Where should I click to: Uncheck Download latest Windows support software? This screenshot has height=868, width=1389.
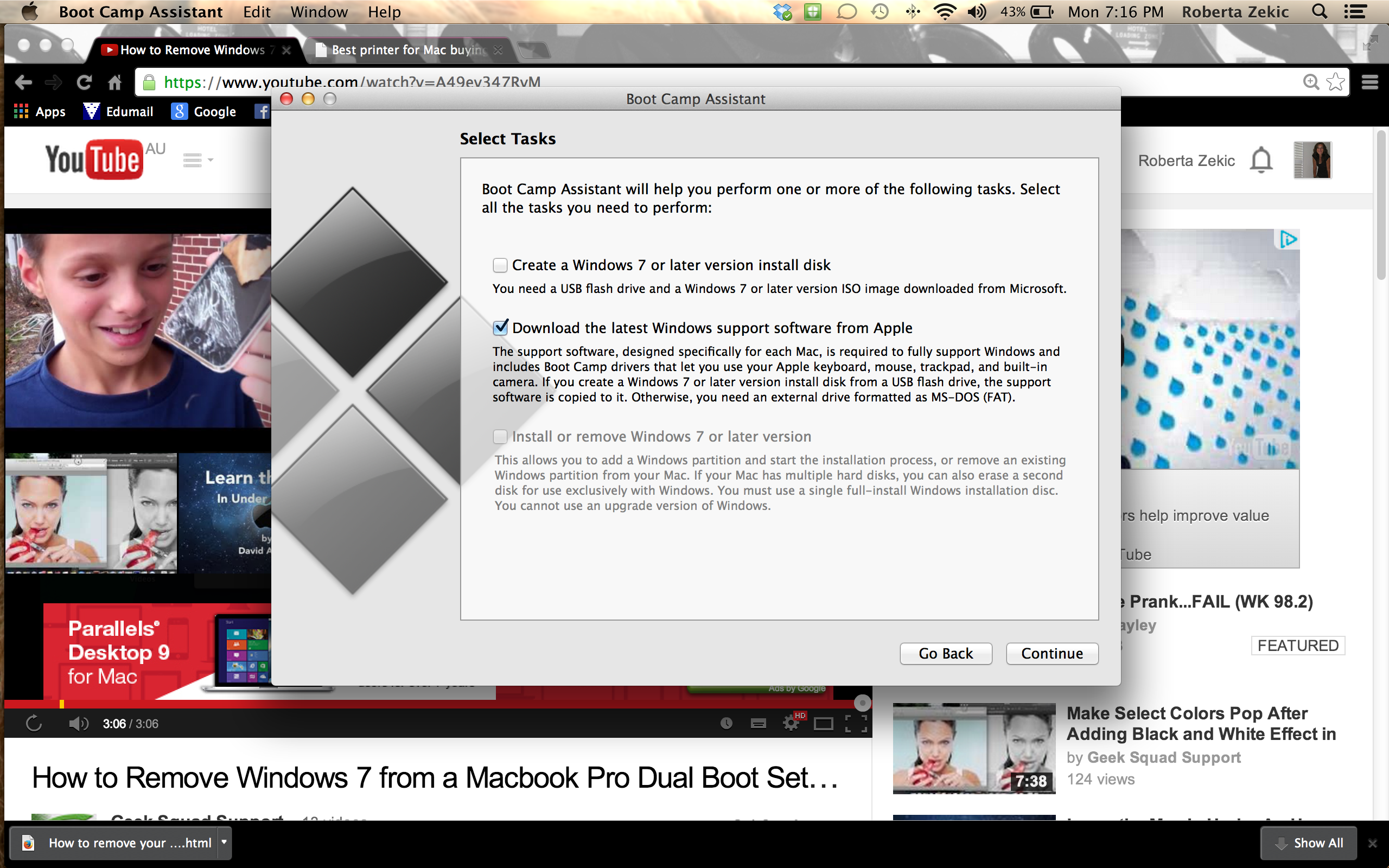click(500, 328)
